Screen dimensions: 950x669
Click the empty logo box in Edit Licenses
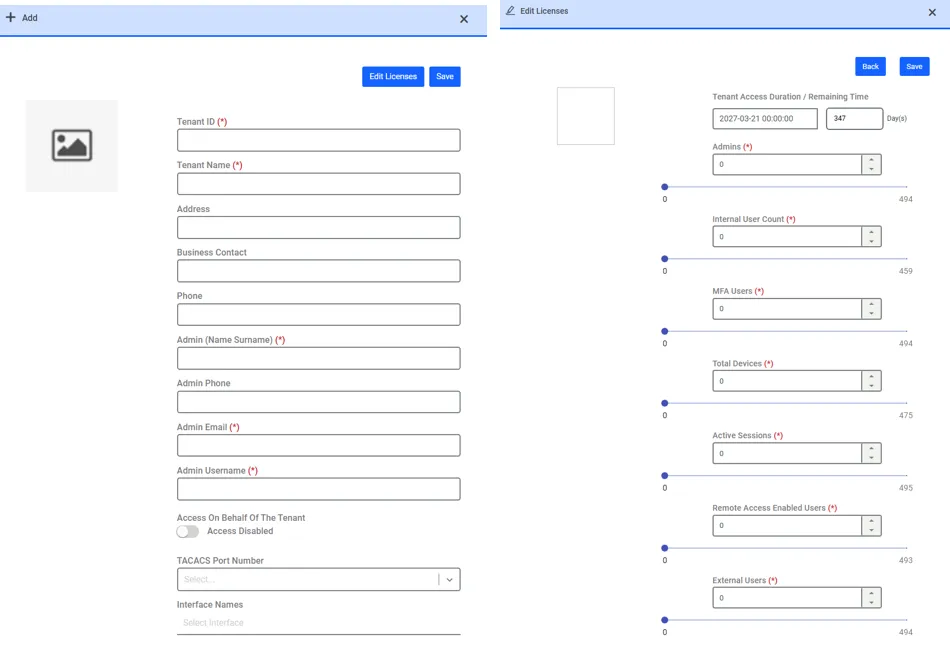click(x=586, y=116)
